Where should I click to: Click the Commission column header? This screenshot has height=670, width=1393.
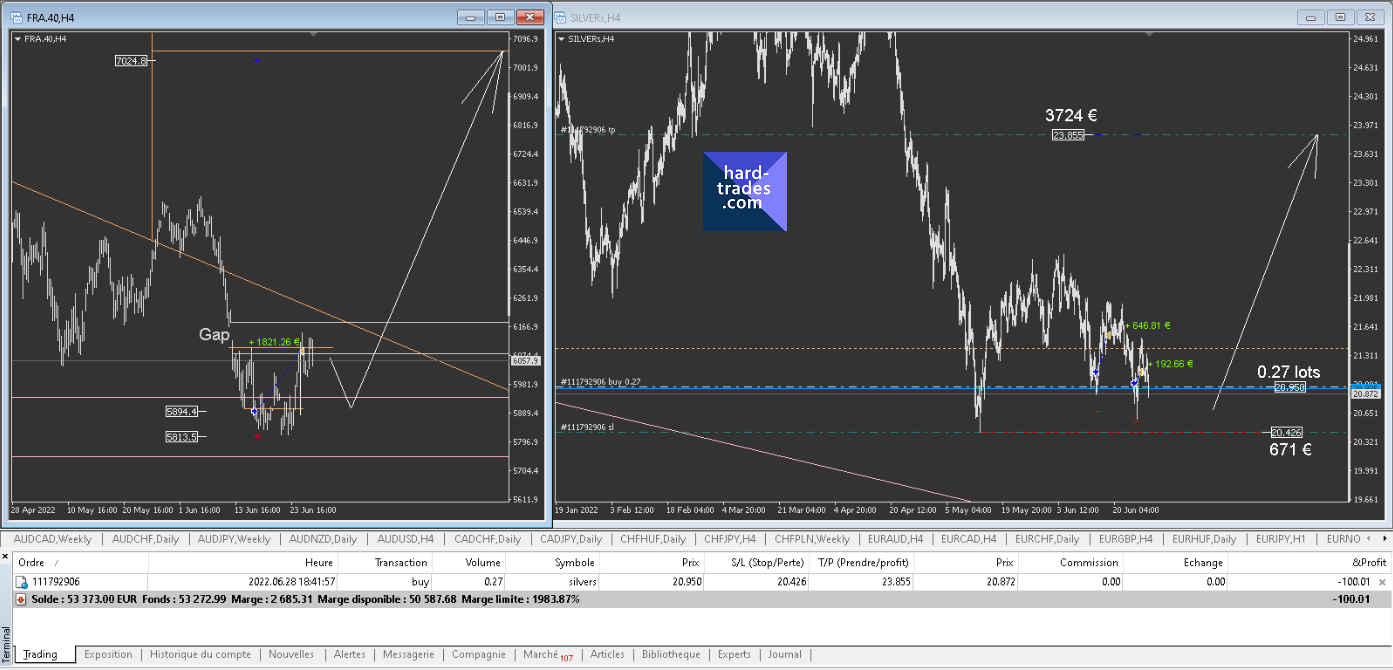click(x=1070, y=562)
